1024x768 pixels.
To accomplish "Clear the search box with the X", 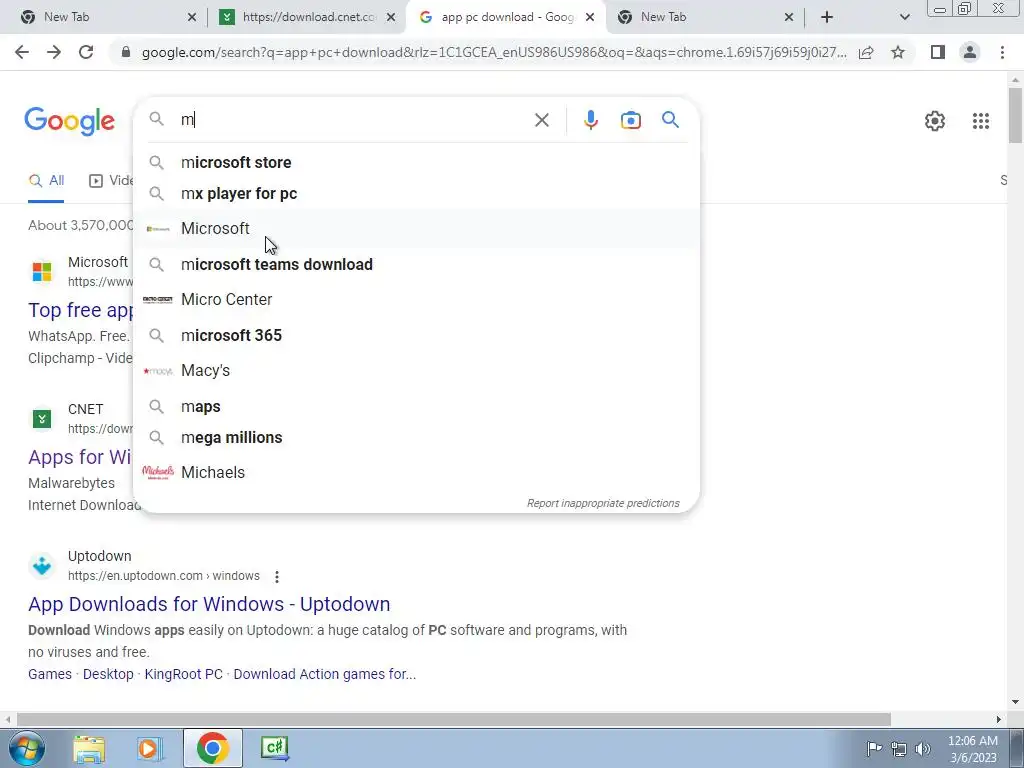I will [541, 120].
